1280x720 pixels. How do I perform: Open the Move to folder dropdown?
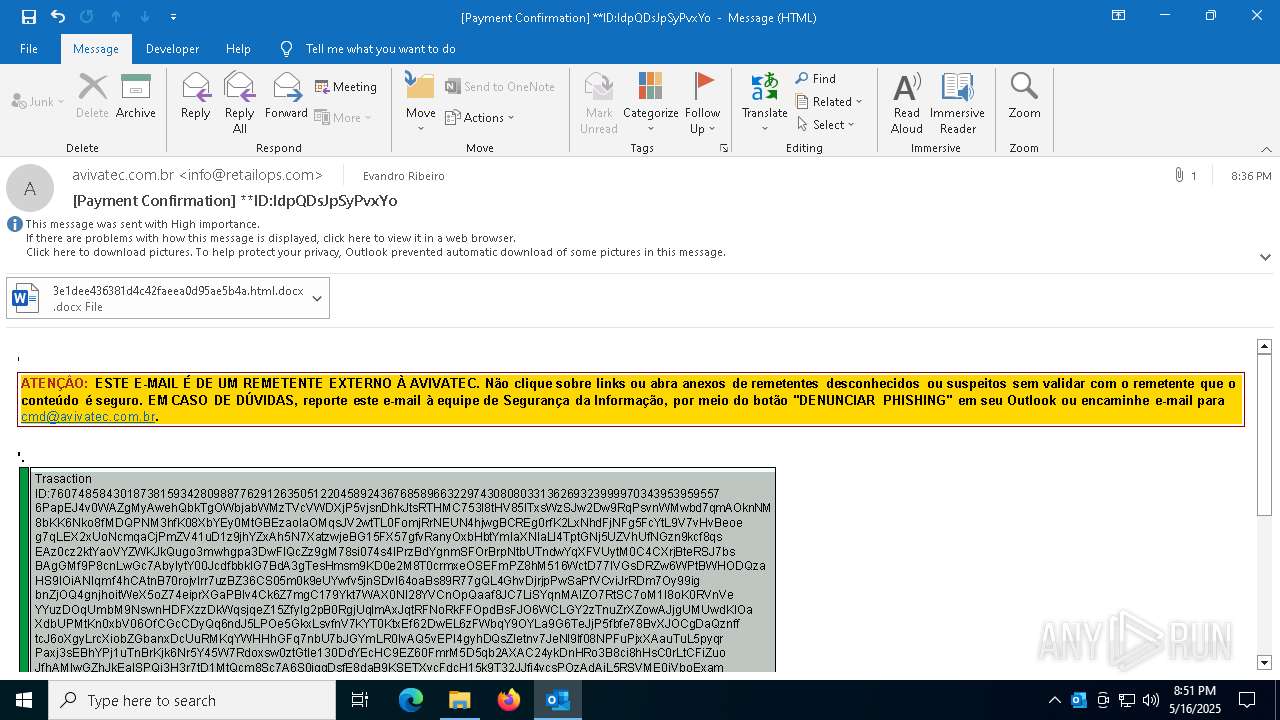click(x=421, y=102)
